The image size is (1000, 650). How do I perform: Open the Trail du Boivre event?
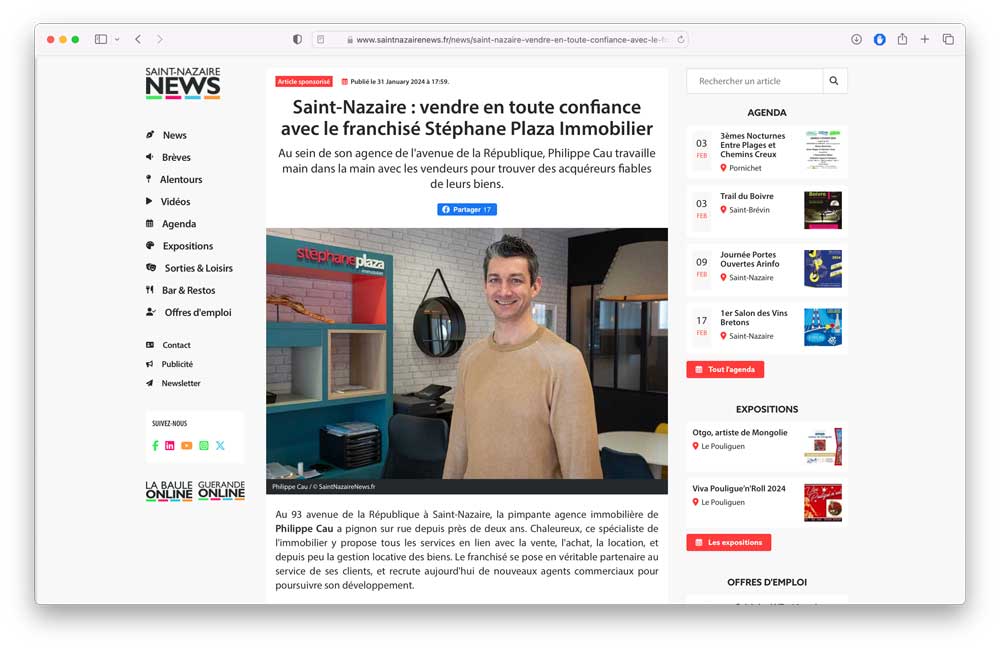tap(747, 196)
